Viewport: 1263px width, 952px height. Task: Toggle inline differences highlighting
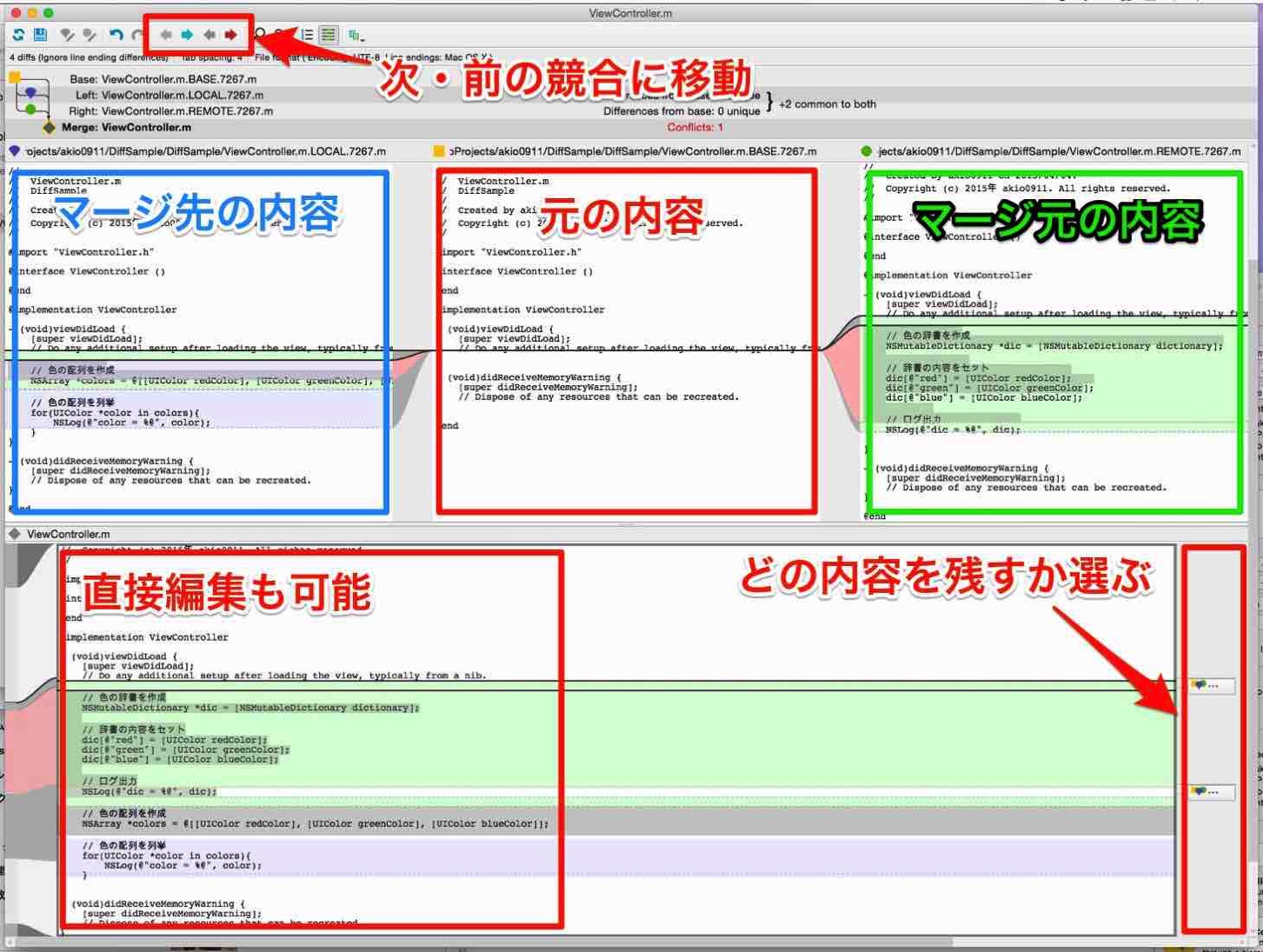(329, 35)
